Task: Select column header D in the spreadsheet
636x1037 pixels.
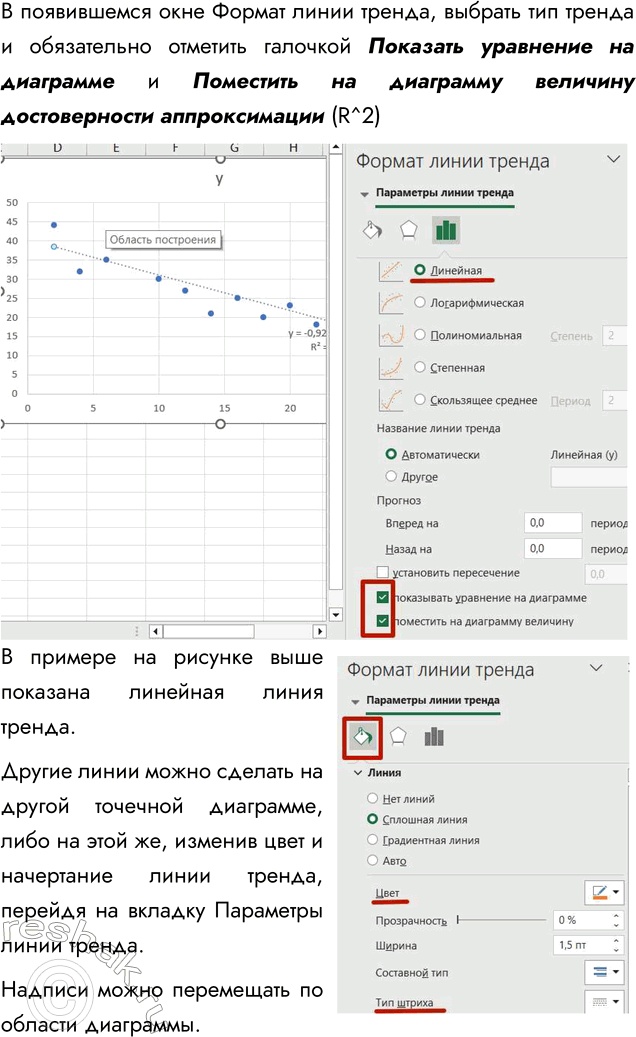Action: (x=57, y=148)
